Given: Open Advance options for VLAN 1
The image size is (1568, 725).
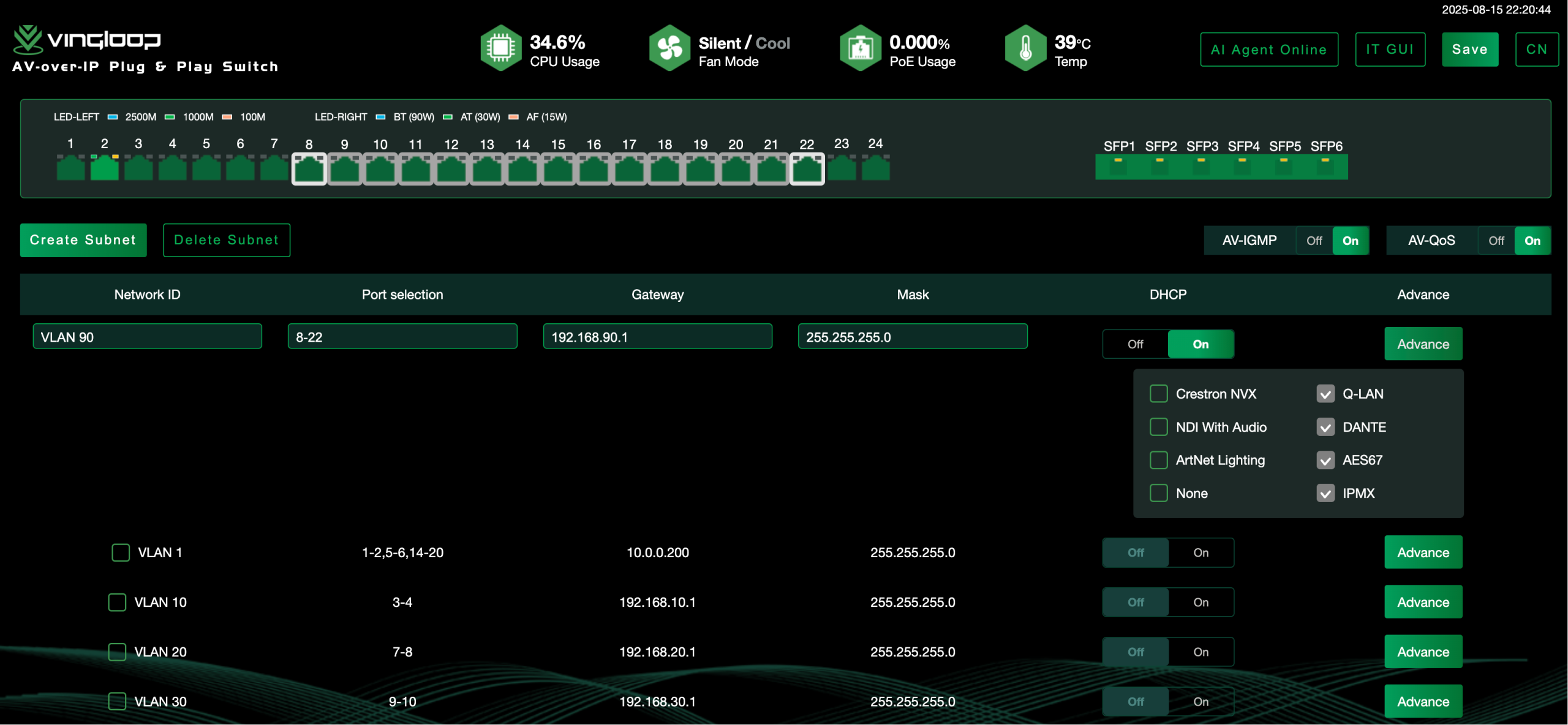Looking at the screenshot, I should click(1423, 552).
